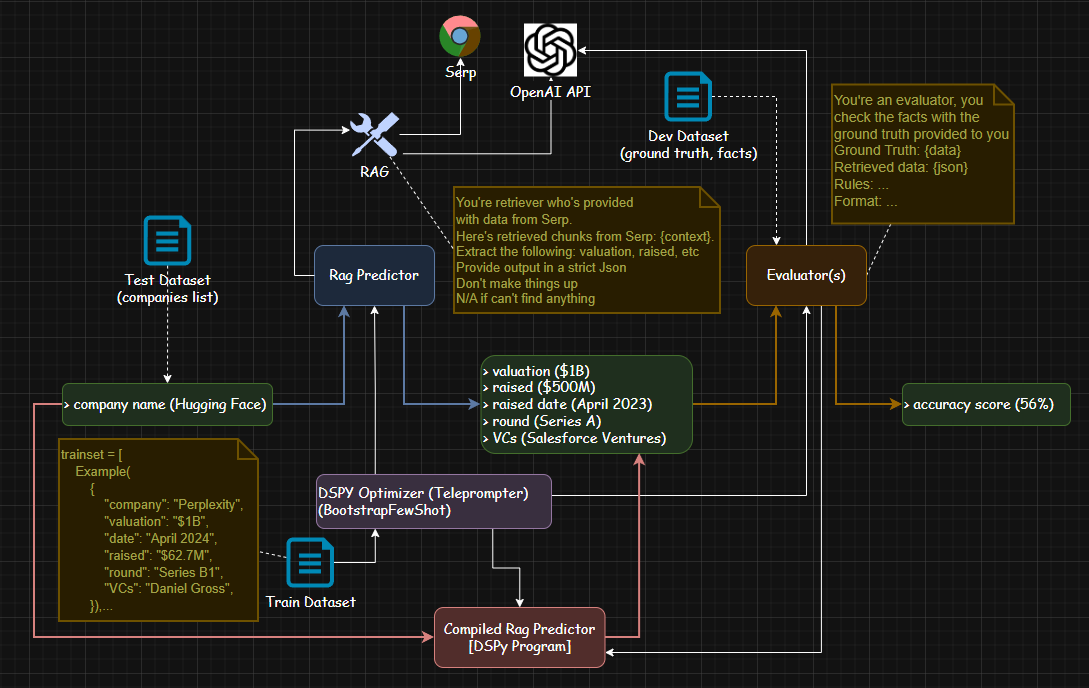Click the Dev Dataset document icon
The height and width of the screenshot is (688, 1089).
[x=688, y=97]
